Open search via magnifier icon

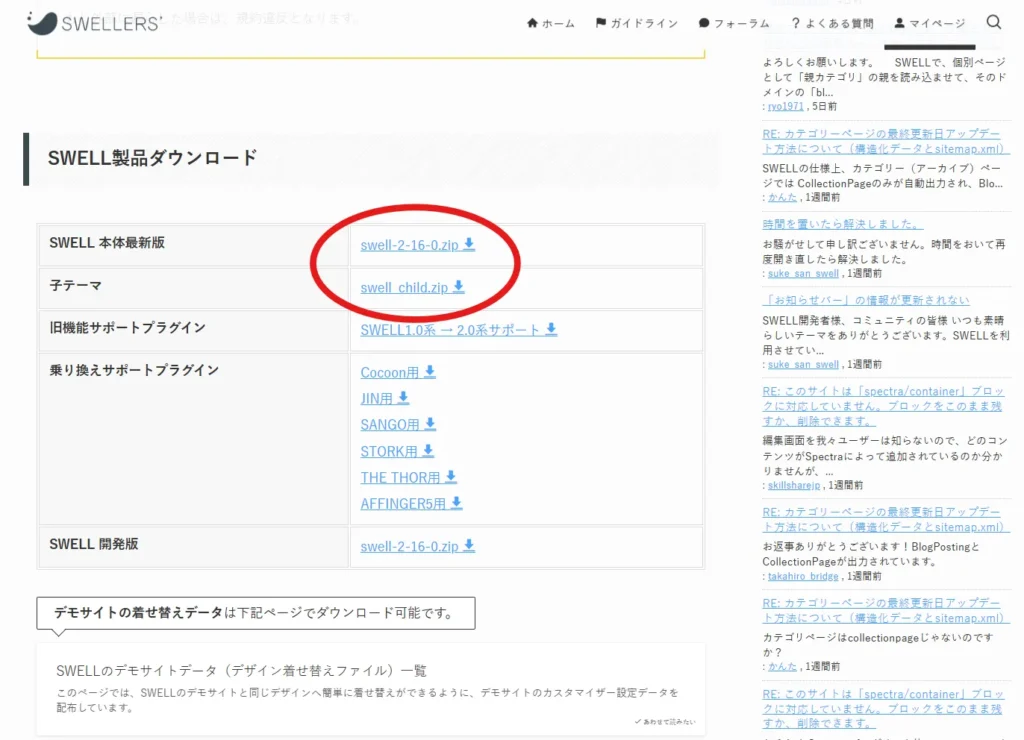[994, 21]
